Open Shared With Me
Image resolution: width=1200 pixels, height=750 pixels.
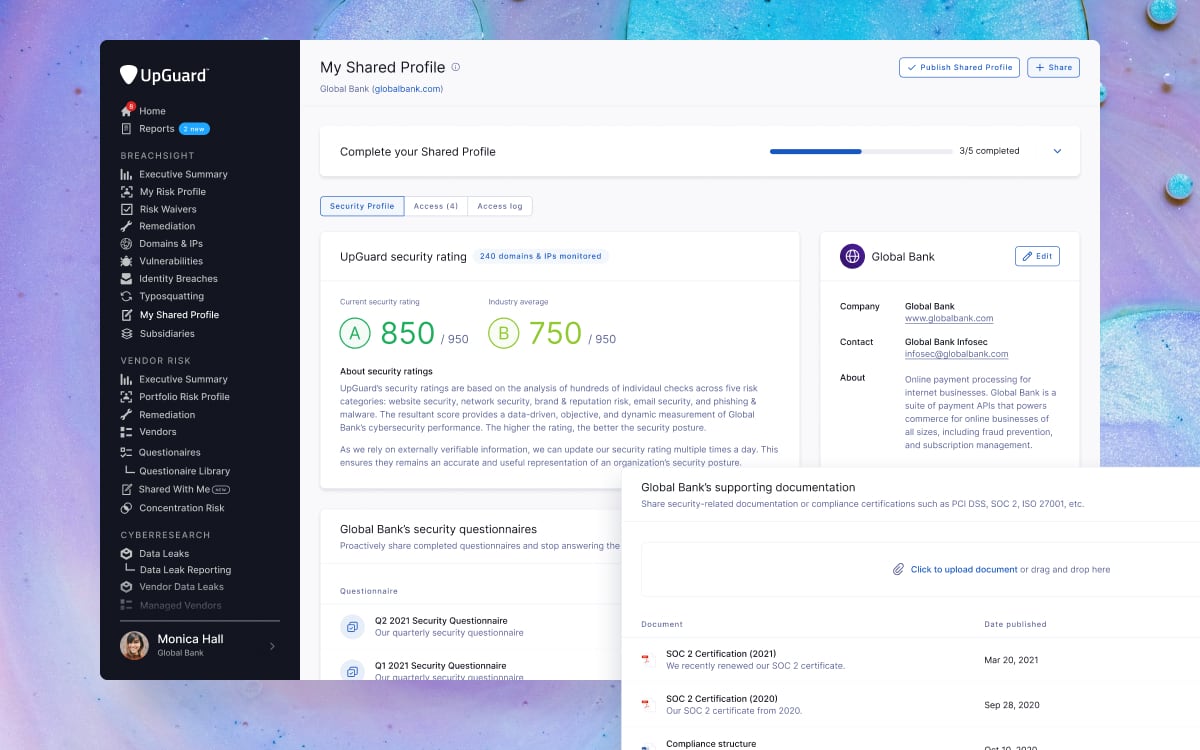pos(175,490)
